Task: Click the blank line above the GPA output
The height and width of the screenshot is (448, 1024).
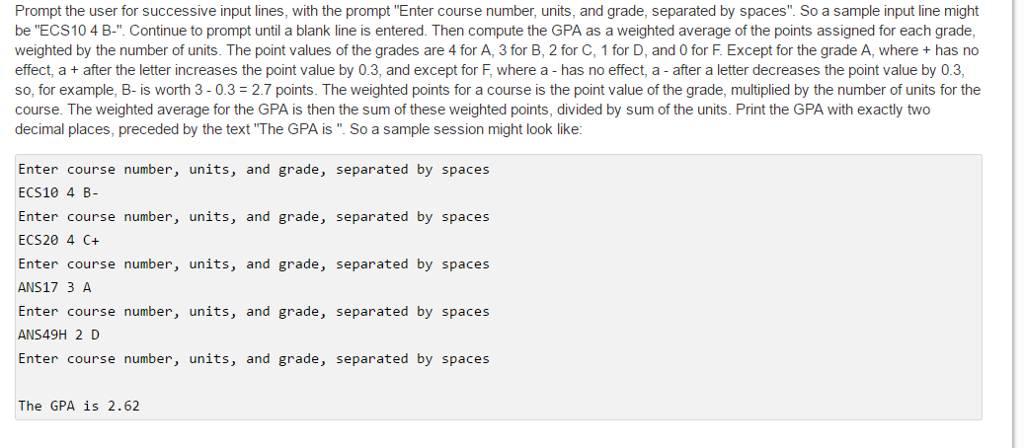Action: click(498, 382)
